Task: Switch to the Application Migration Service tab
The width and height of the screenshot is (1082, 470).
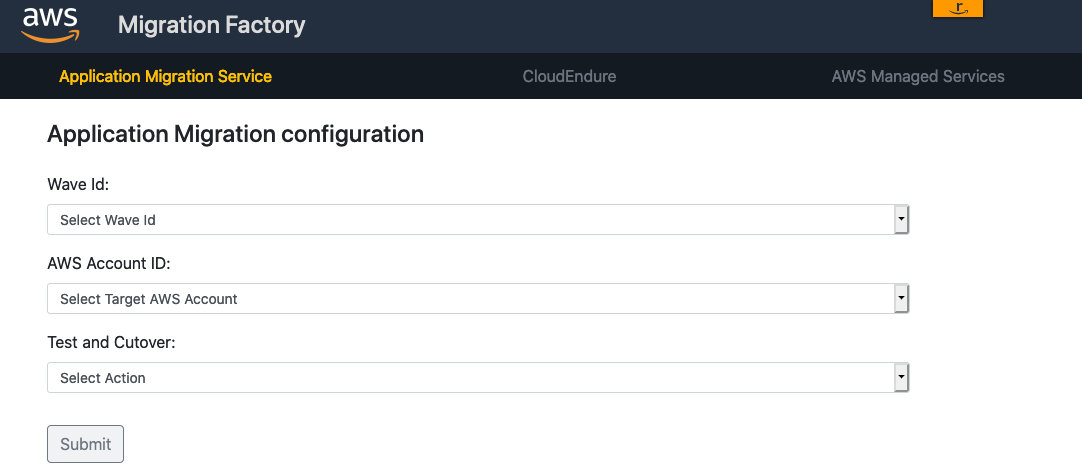Action: [165, 76]
